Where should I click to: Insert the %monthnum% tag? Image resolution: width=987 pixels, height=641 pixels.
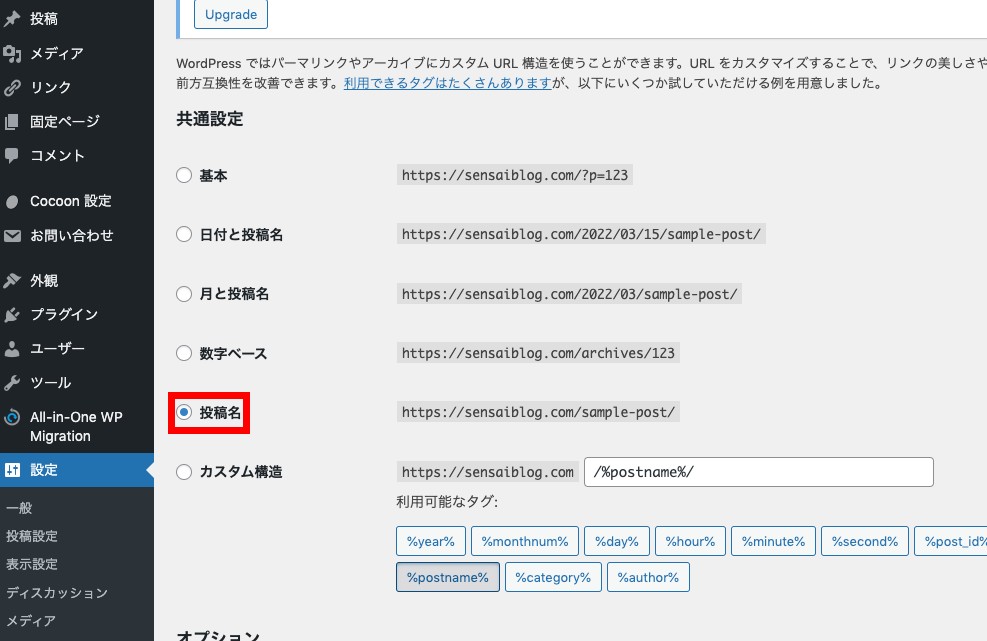coord(525,542)
